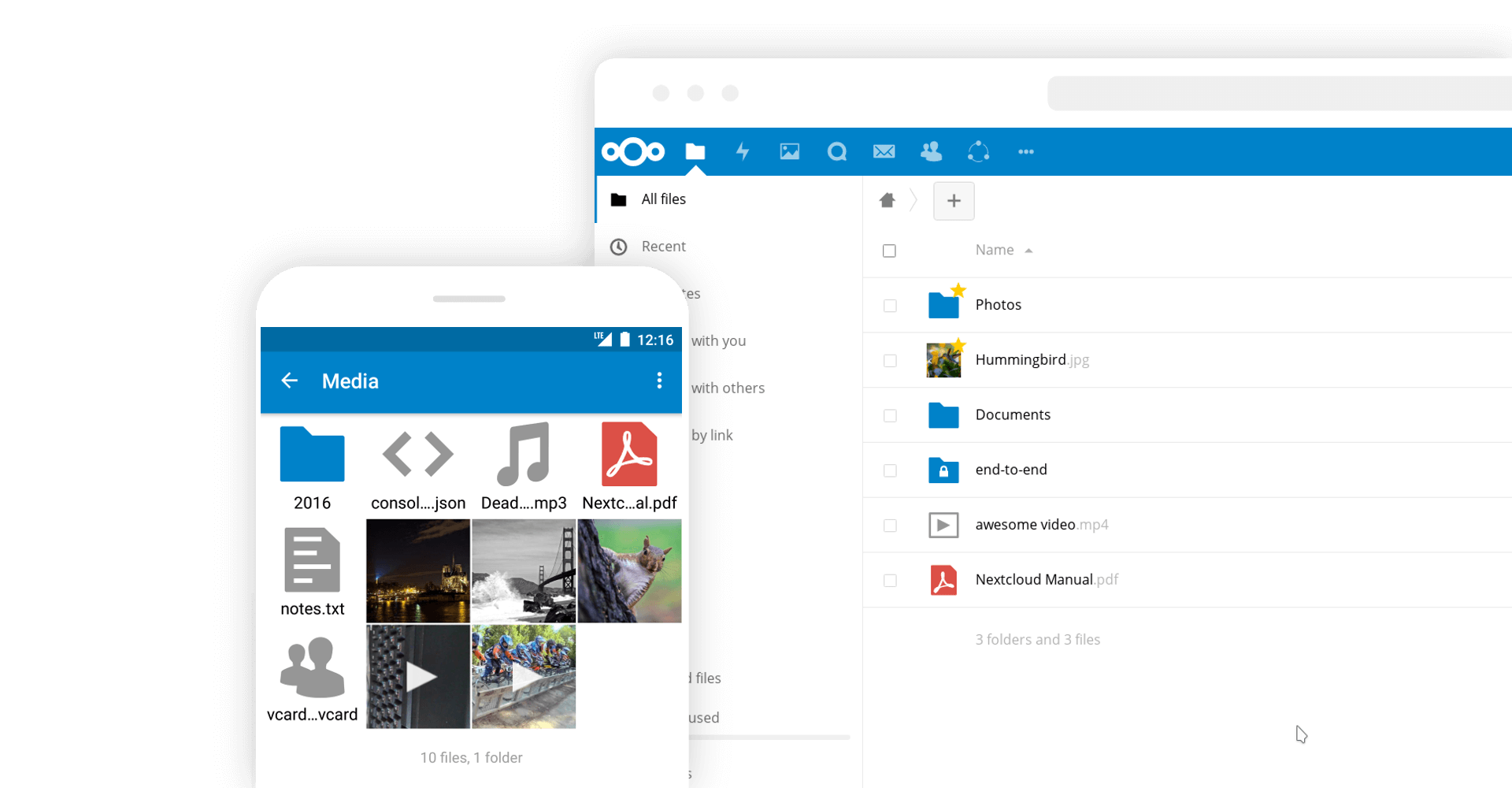Image resolution: width=1512 pixels, height=788 pixels.
Task: Open the Gallery picture icon
Action: point(790,151)
